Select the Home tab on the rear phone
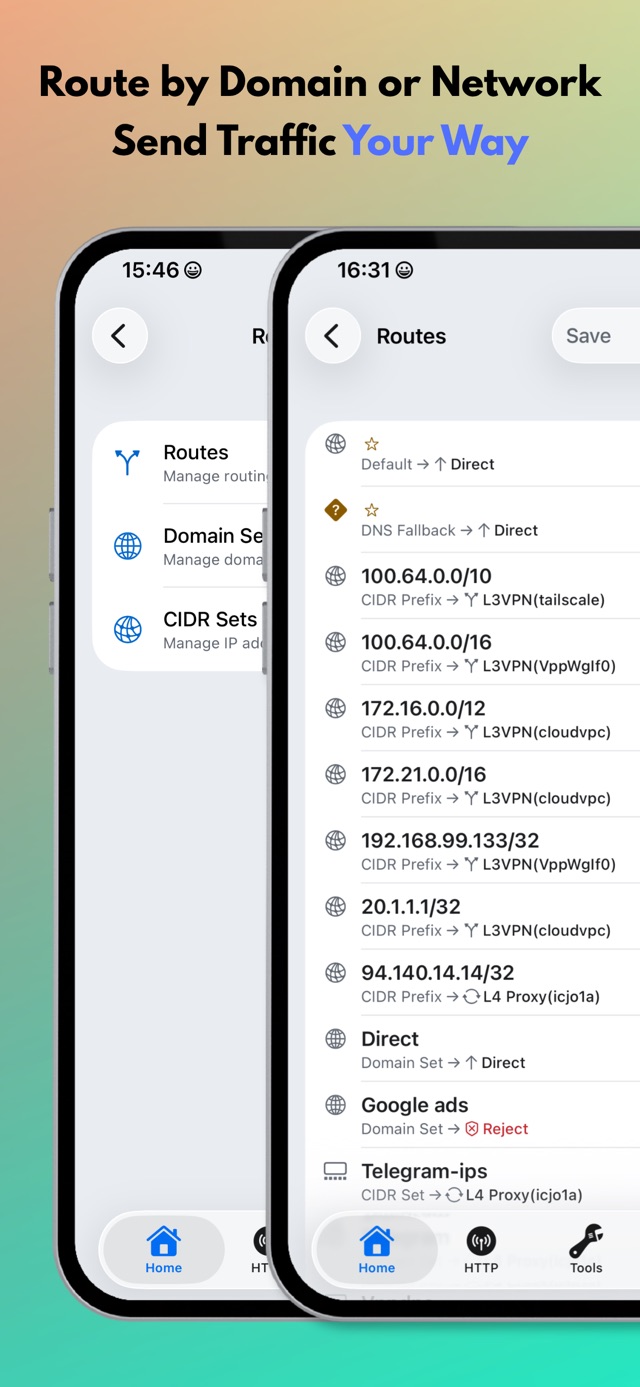640x1387 pixels. tap(164, 1250)
